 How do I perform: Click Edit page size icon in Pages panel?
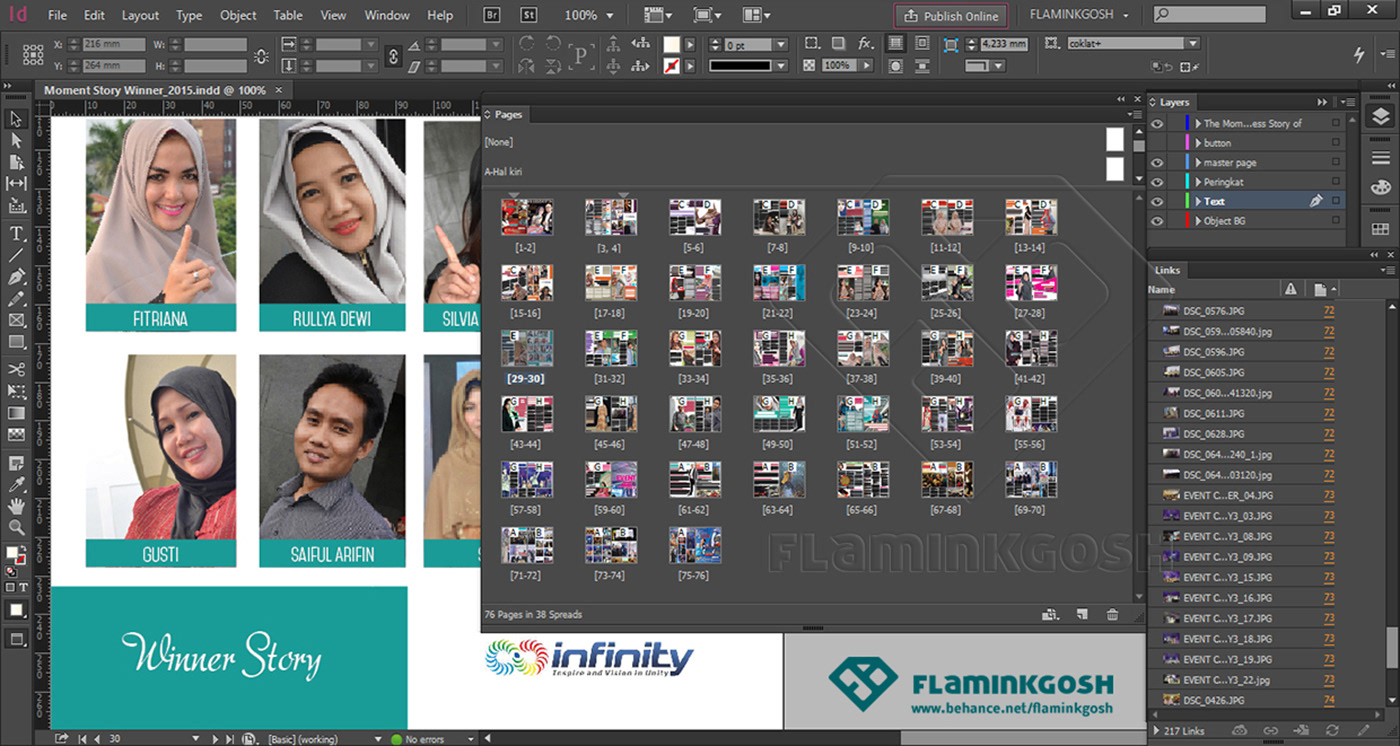(1049, 614)
